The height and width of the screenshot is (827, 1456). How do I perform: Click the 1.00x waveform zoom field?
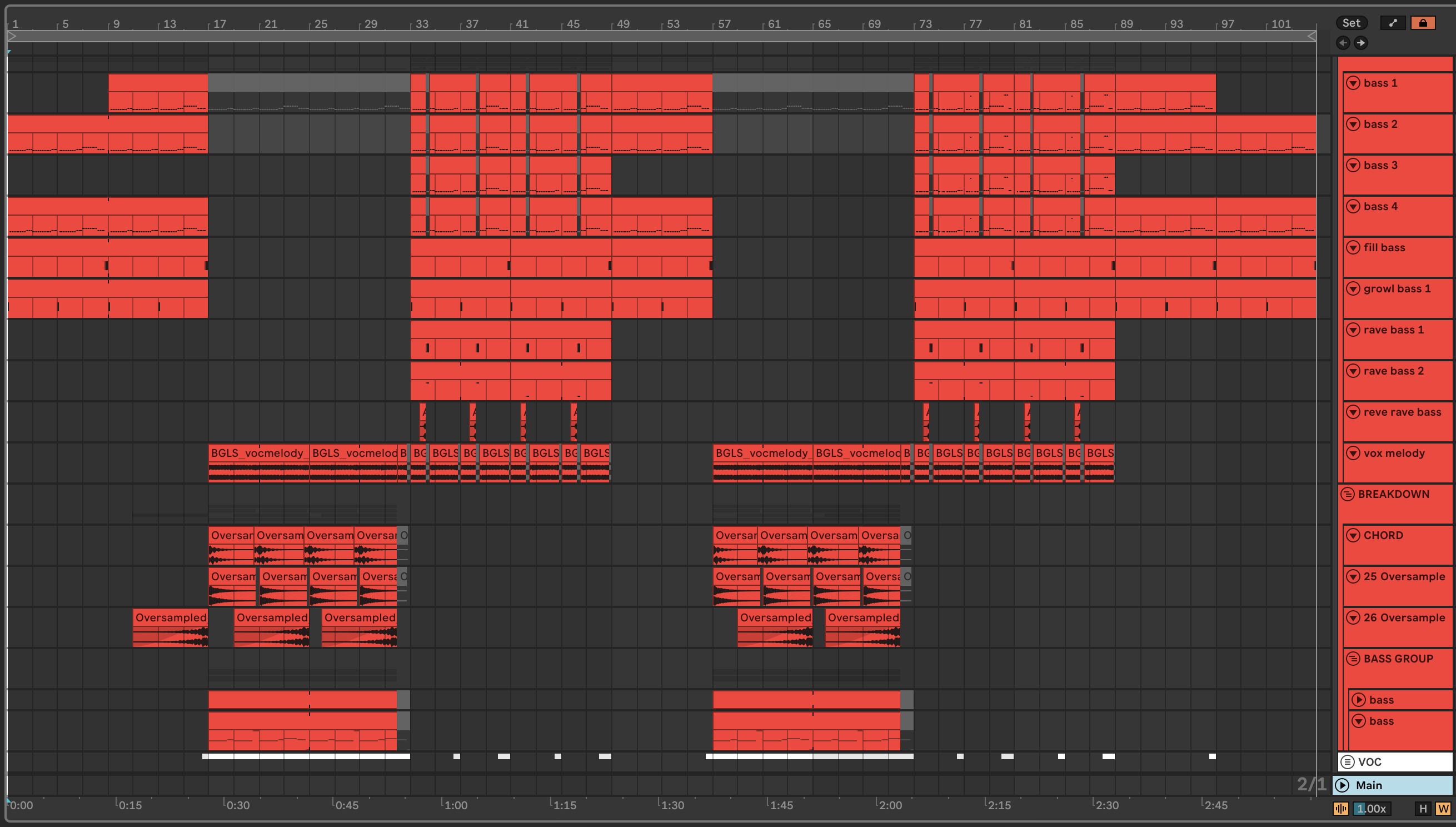(1371, 808)
